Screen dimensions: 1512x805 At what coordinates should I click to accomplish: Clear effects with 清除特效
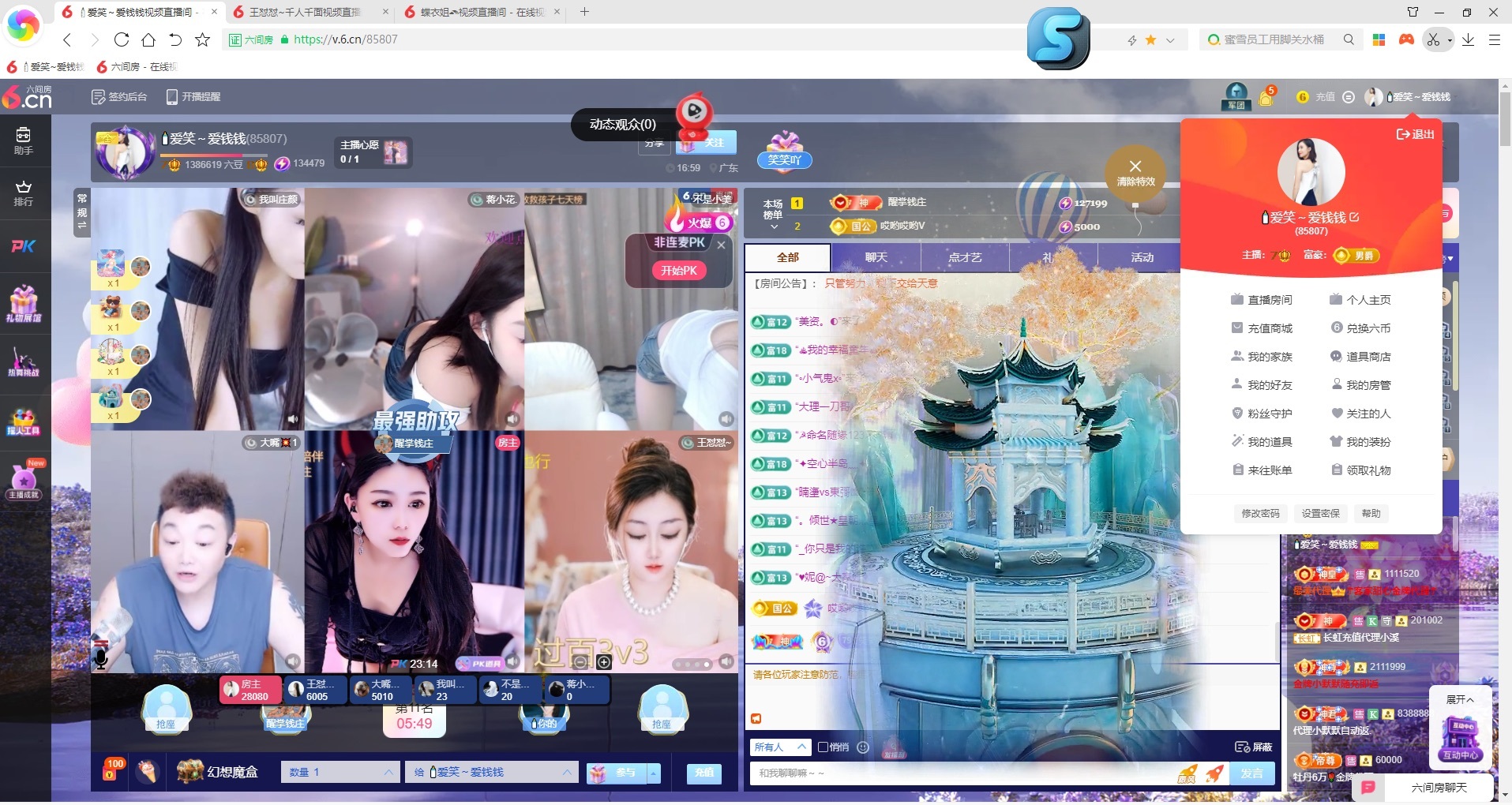[1135, 173]
